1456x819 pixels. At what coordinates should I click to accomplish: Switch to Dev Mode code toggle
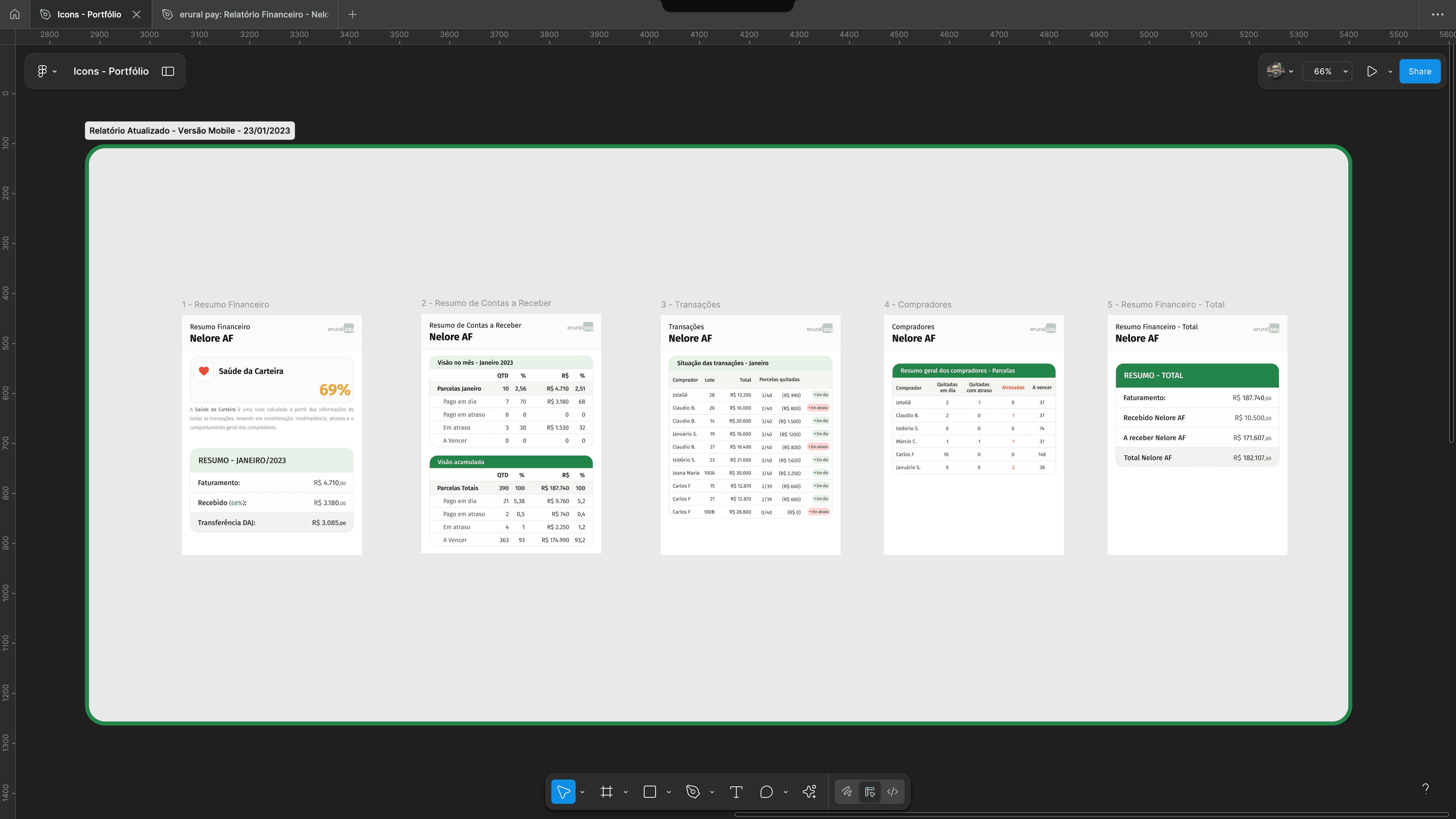click(893, 791)
